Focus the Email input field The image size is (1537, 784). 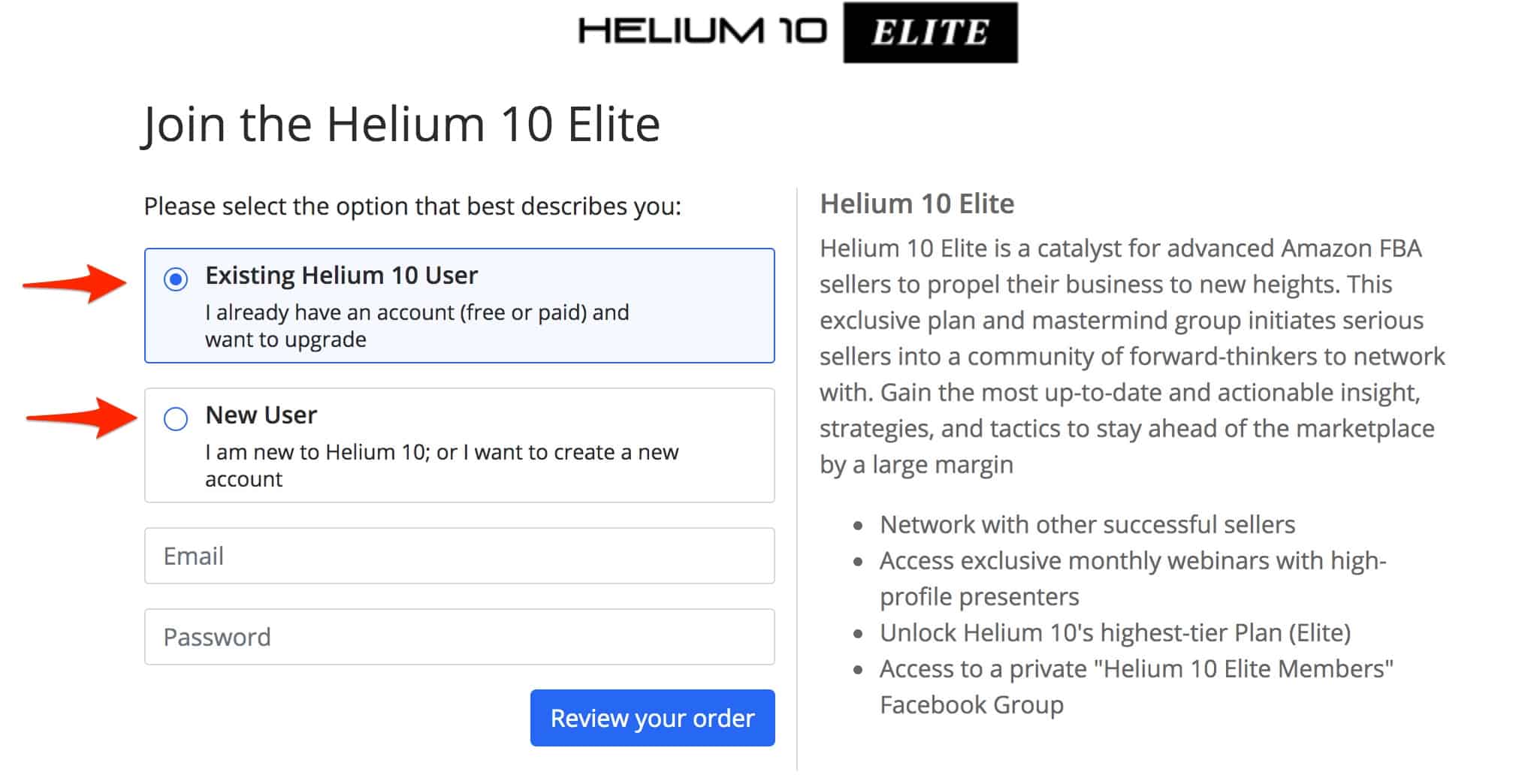(459, 556)
